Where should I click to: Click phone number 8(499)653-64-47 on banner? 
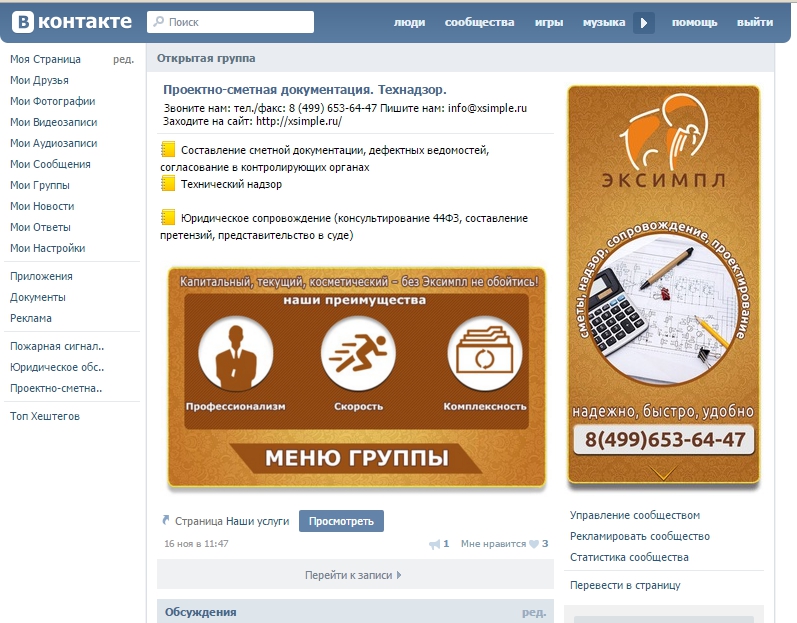(664, 440)
